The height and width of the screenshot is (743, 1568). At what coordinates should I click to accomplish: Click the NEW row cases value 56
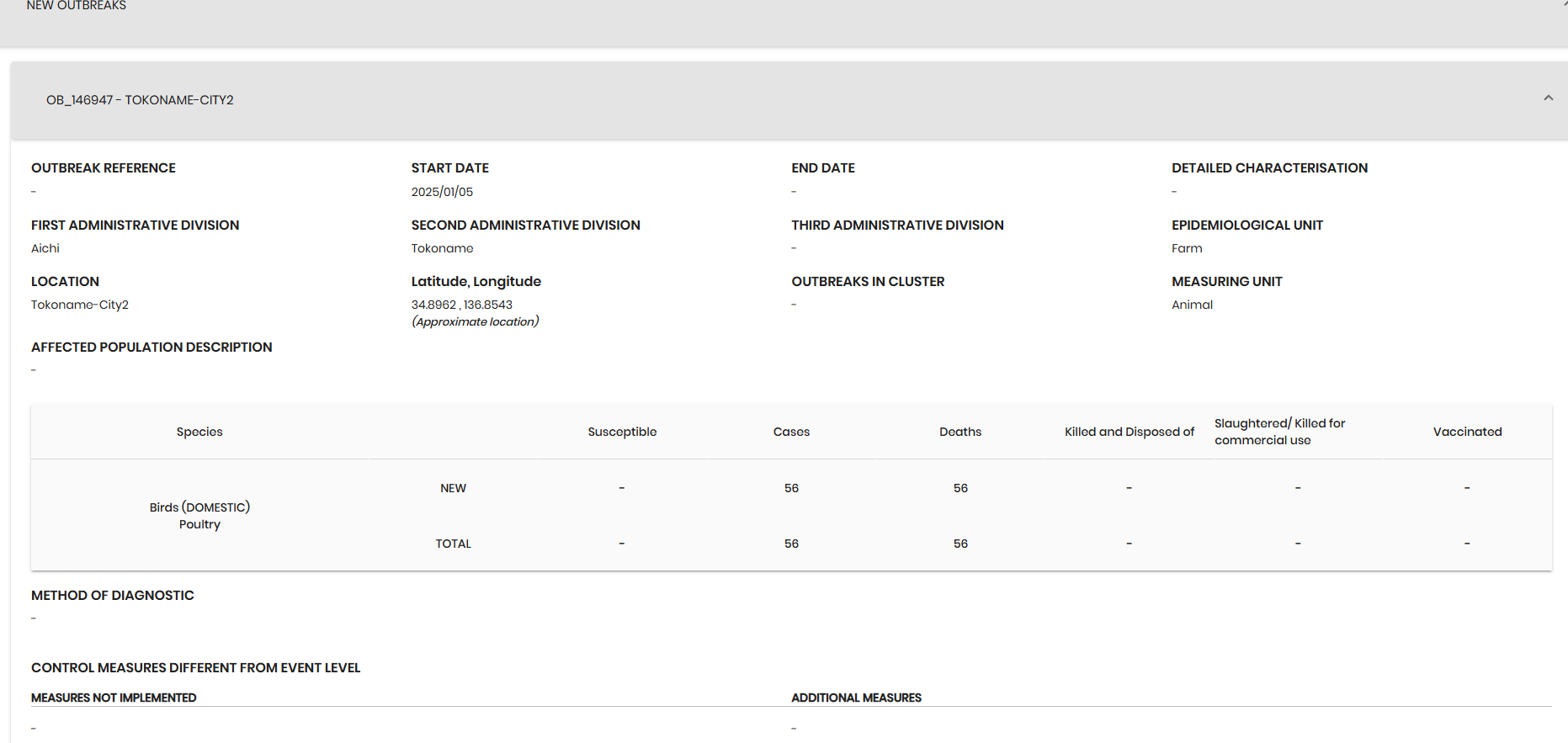tap(791, 488)
